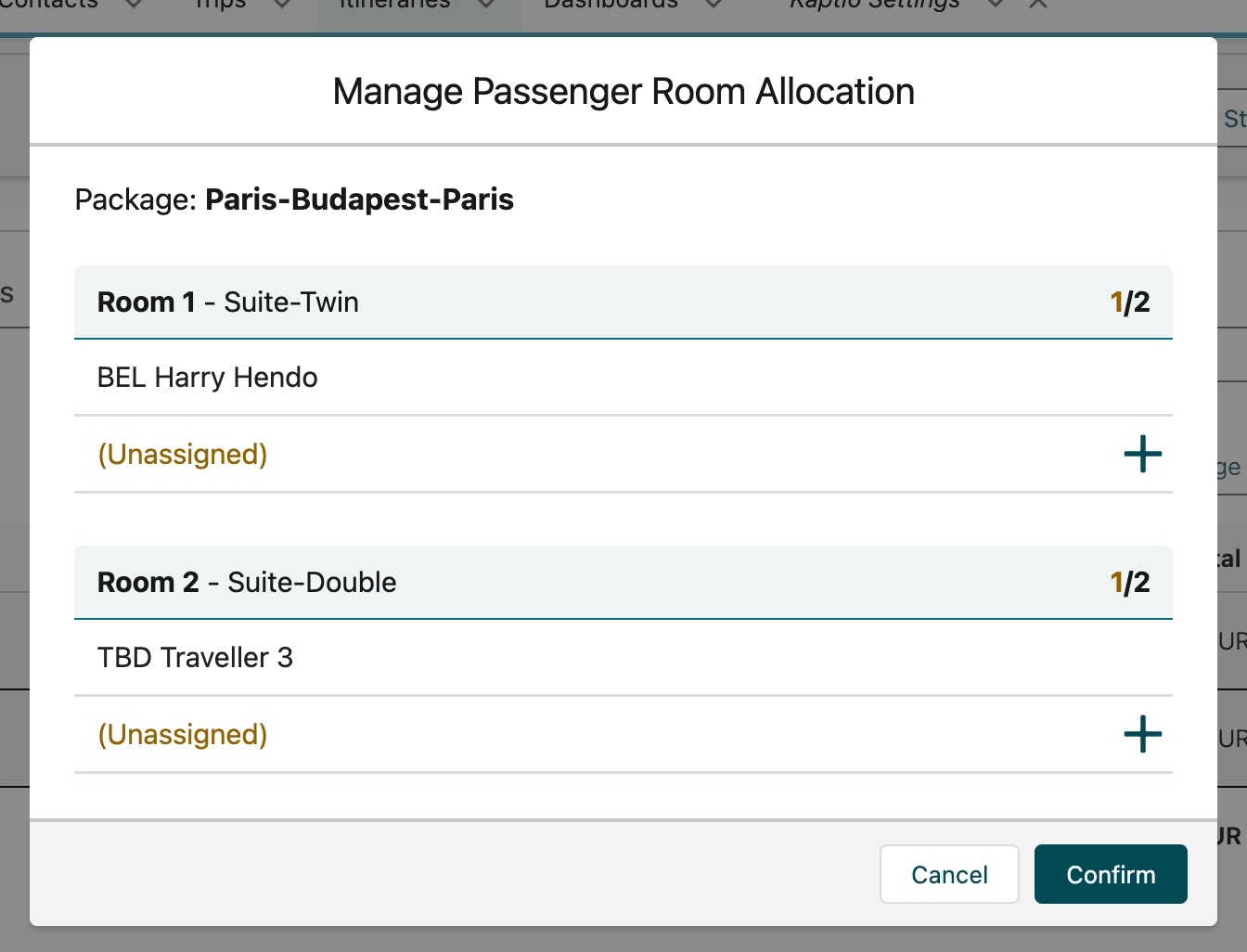Click the Unassigned slot in Room 1
The width and height of the screenshot is (1247, 952).
[183, 455]
